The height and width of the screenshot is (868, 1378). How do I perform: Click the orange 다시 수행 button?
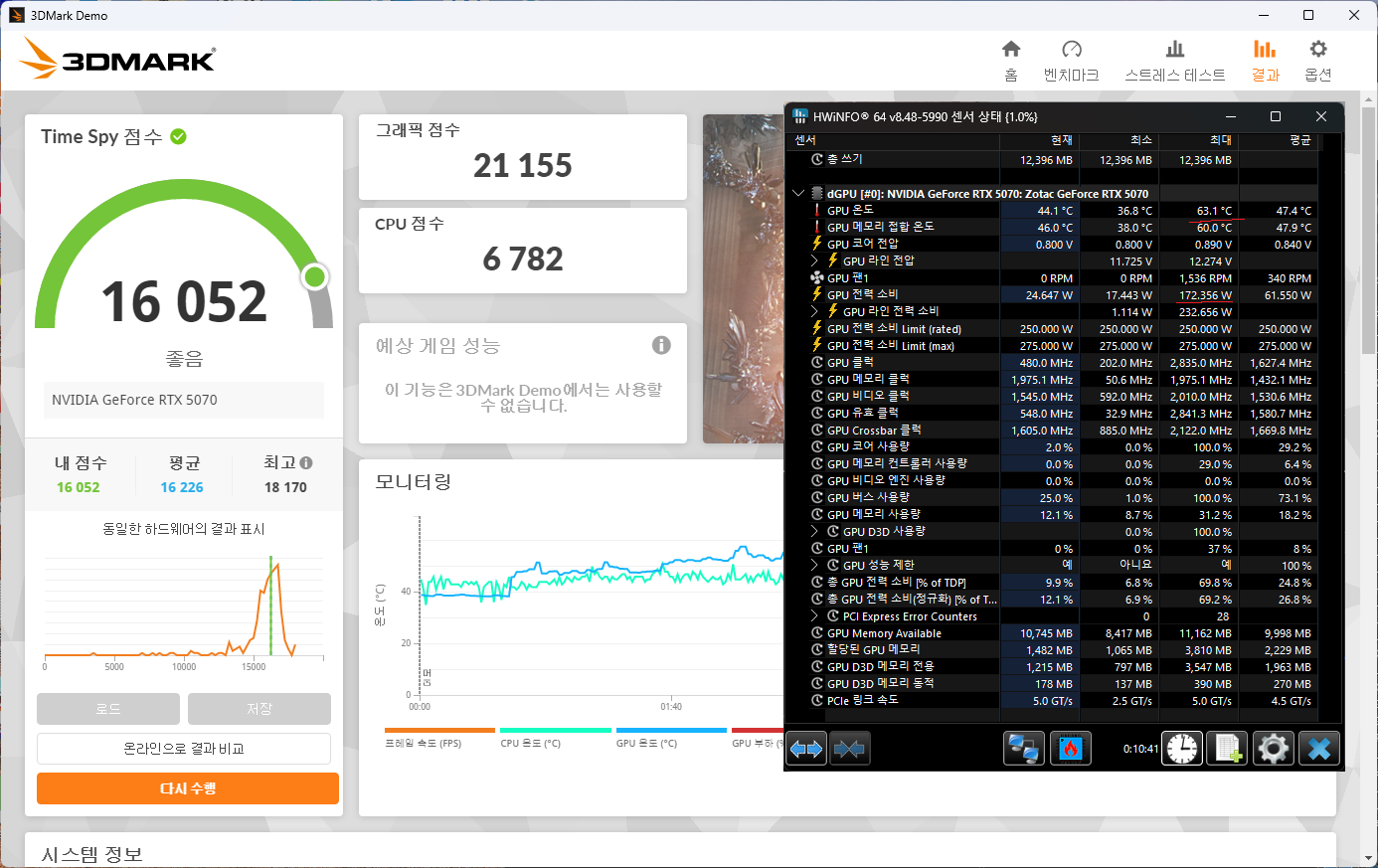click(188, 788)
